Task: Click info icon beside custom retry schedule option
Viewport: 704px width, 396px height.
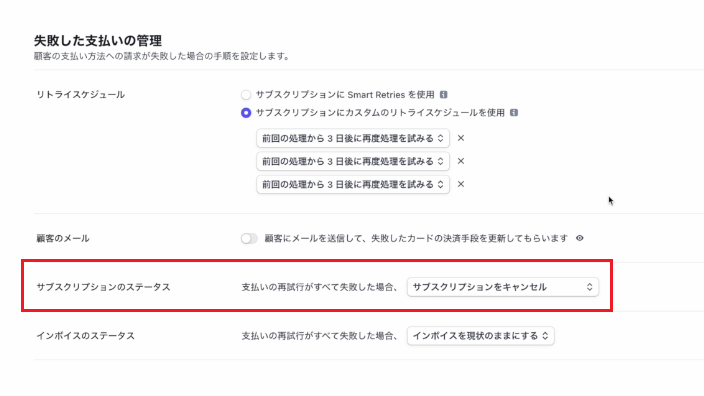Action: point(514,113)
